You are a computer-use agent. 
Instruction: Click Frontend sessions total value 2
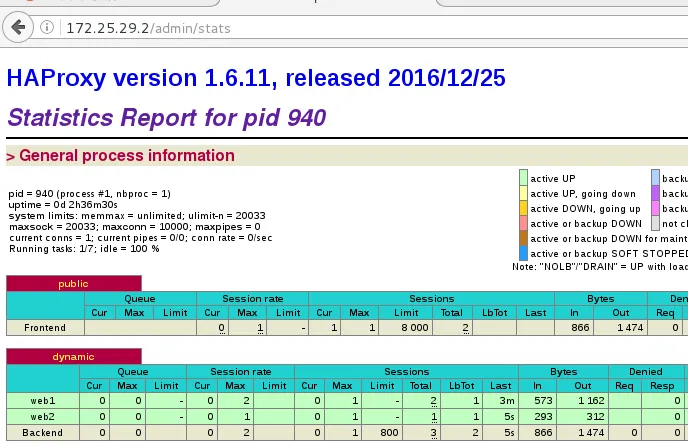pyautogui.click(x=465, y=328)
